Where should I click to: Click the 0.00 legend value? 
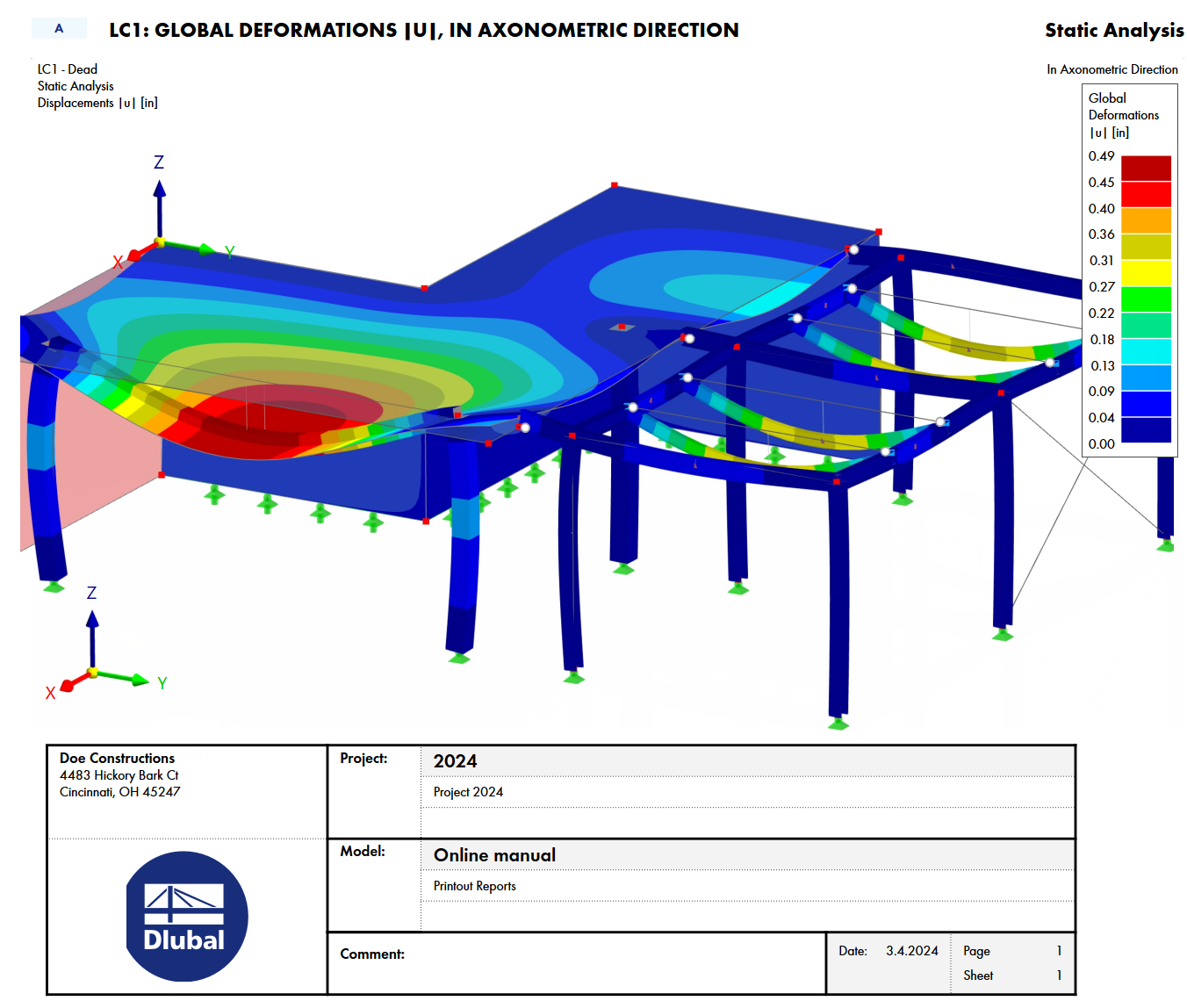pyautogui.click(x=1102, y=444)
